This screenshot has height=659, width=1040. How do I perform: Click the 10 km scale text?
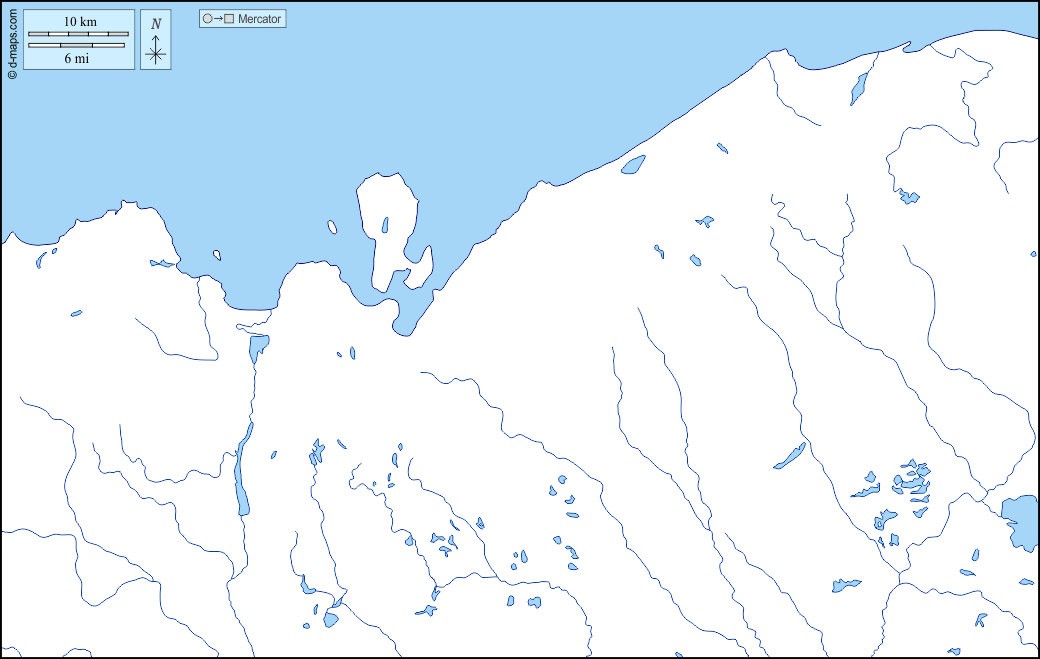[80, 22]
